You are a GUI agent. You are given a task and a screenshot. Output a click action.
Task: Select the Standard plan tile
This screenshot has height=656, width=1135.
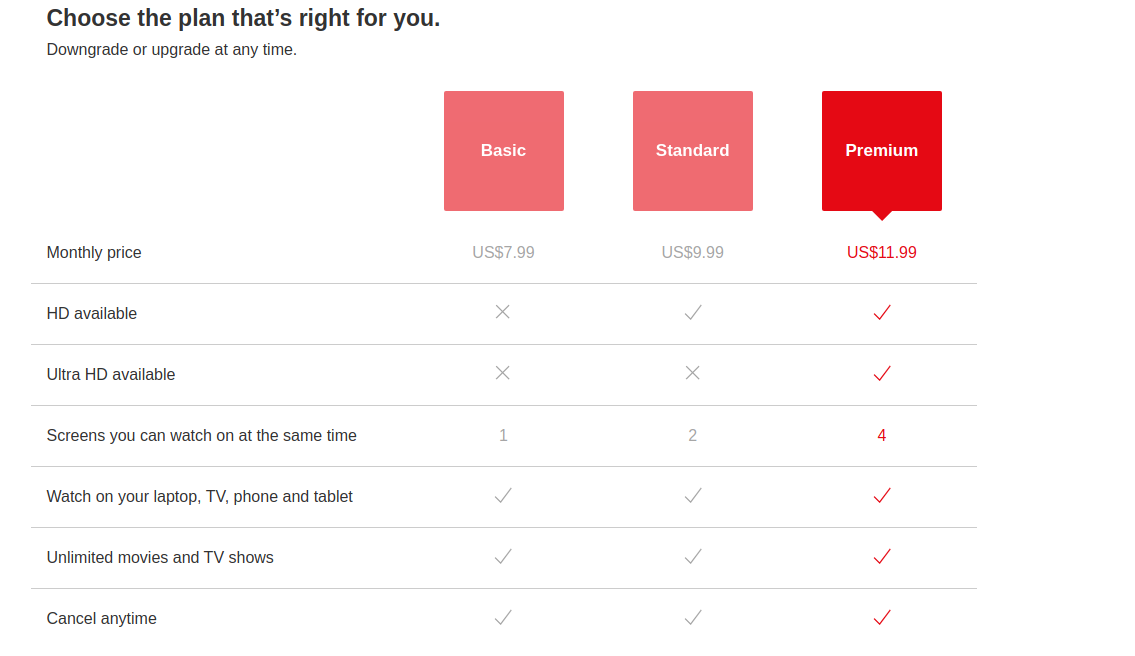point(693,151)
